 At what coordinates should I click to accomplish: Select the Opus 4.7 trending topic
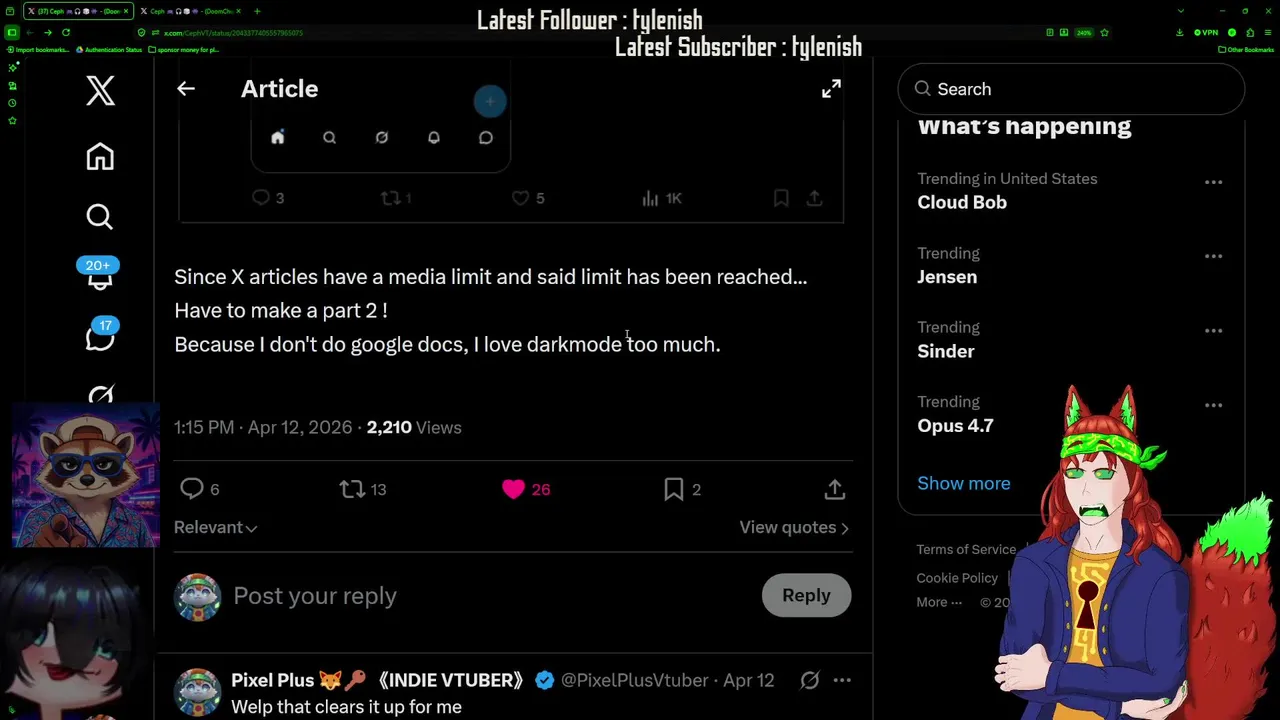955,426
